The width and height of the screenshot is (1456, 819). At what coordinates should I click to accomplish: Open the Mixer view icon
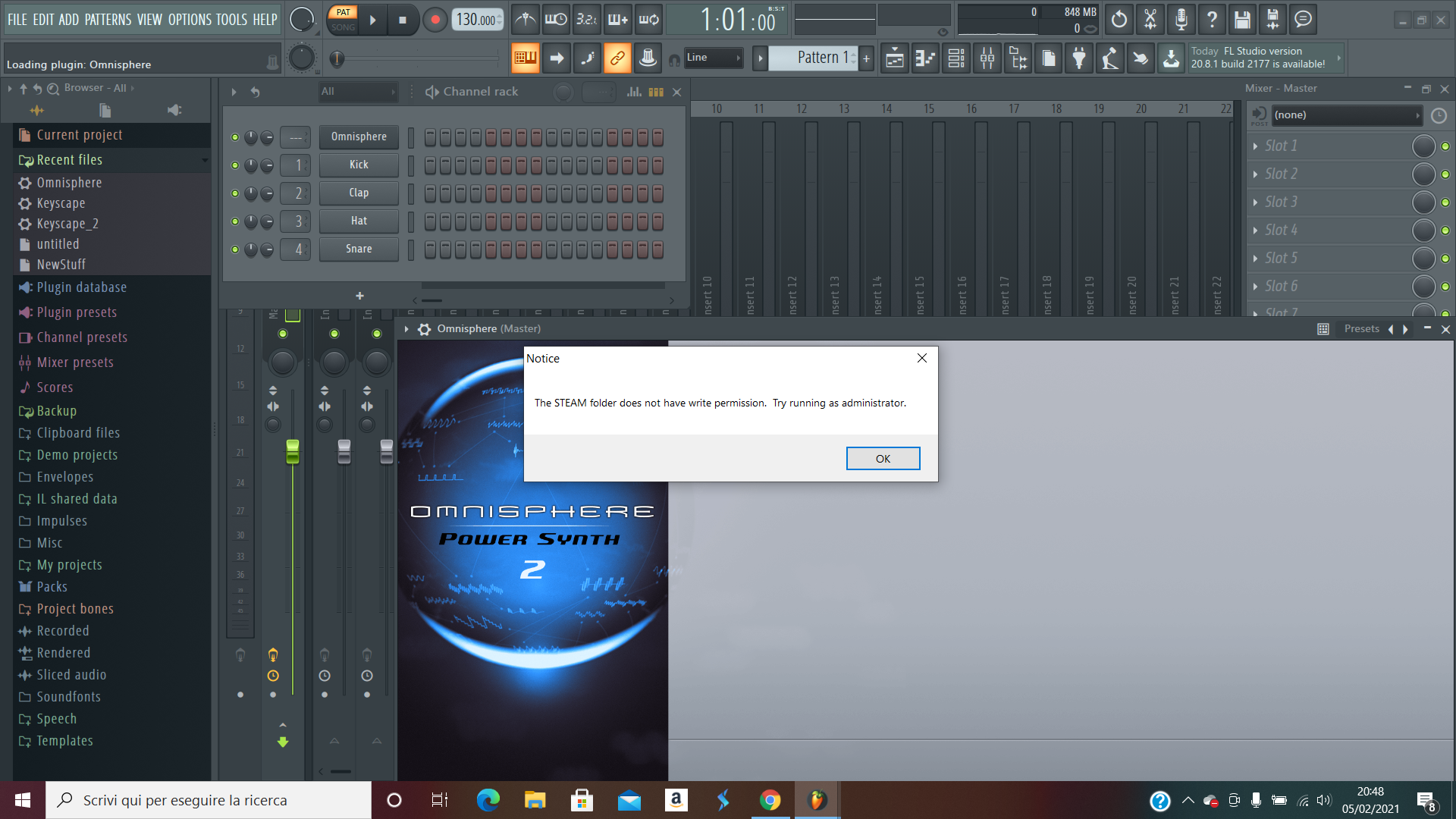(x=987, y=58)
